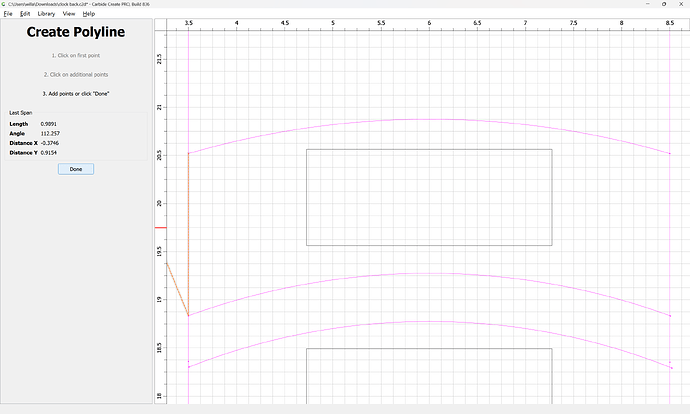Click the top magenta arc at its peak
Image resolution: width=690 pixels, height=414 pixels.
429,119
